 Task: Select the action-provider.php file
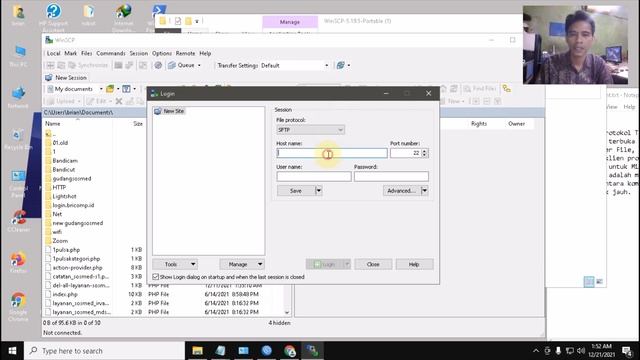pos(77,268)
